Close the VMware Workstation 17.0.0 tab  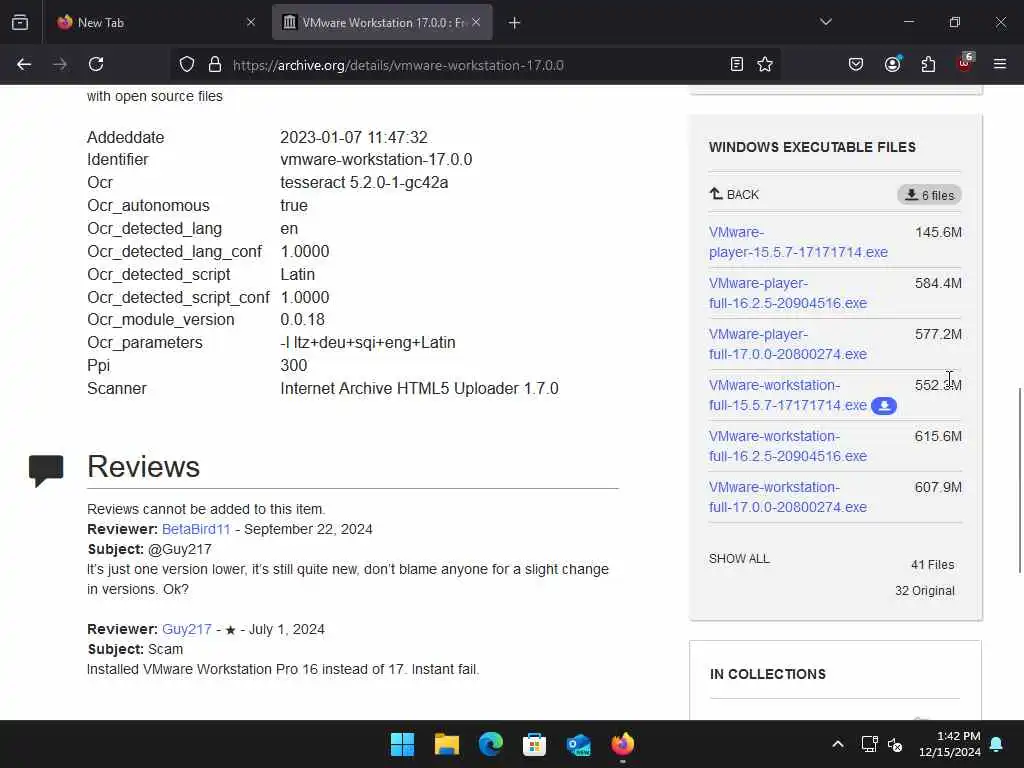[x=476, y=22]
